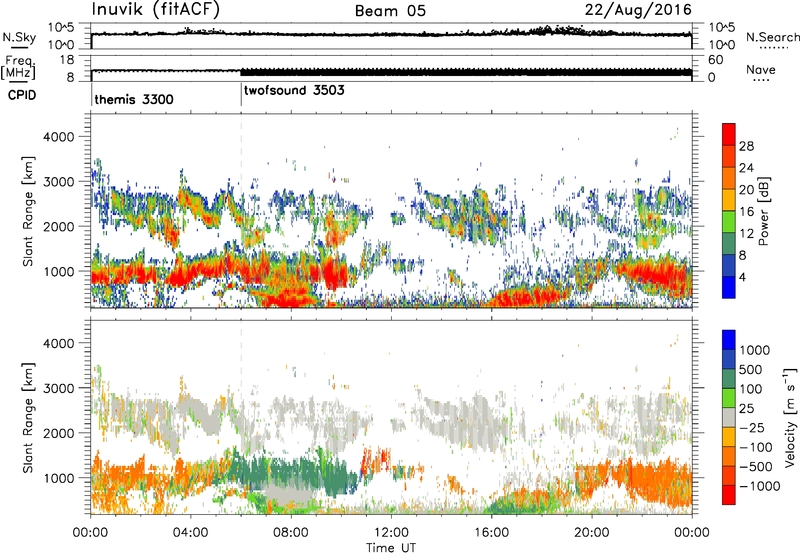Pick the red velocity swatch below -1000

tap(729, 495)
